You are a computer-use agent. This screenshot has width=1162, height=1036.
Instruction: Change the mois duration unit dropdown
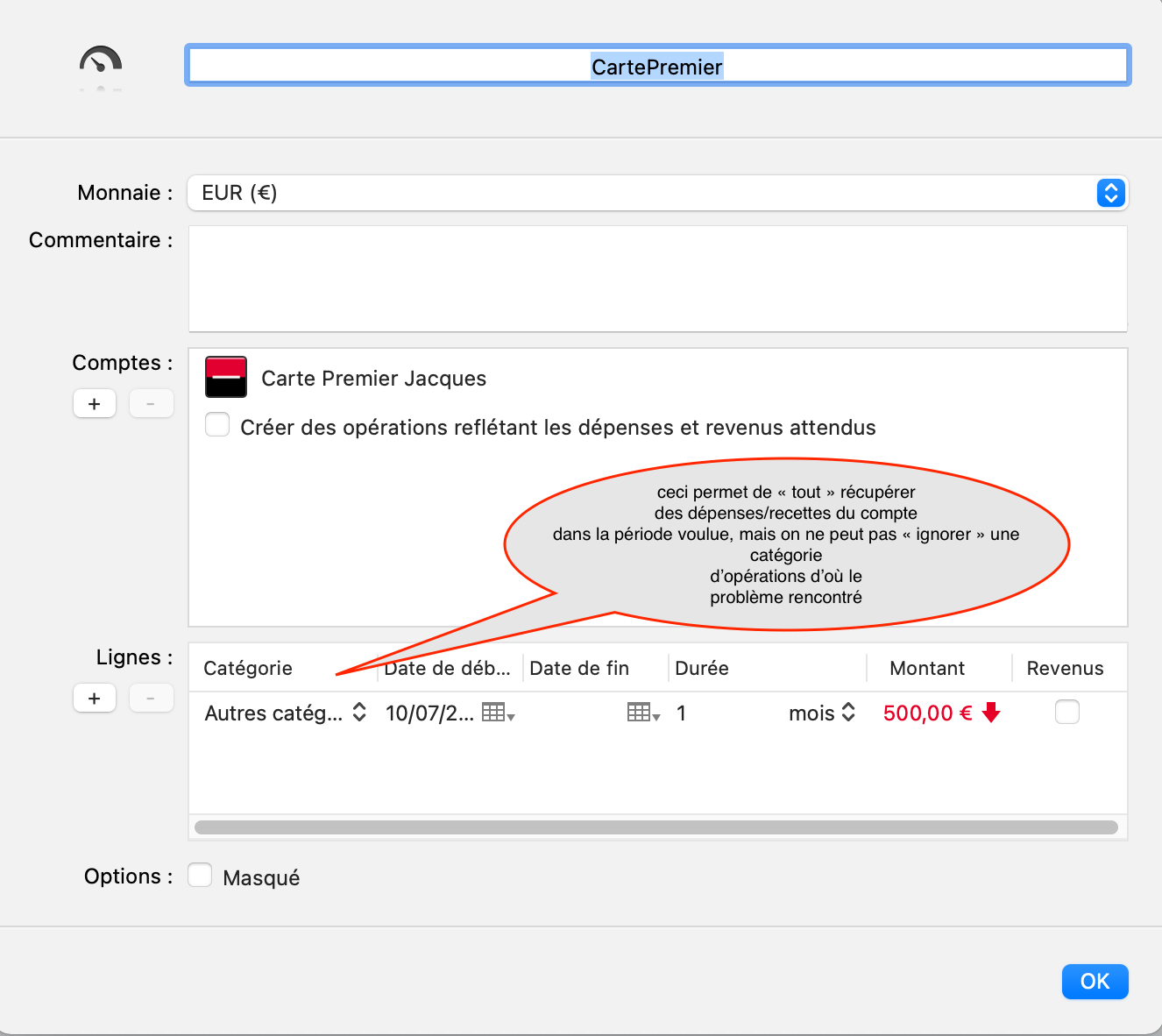(x=847, y=713)
